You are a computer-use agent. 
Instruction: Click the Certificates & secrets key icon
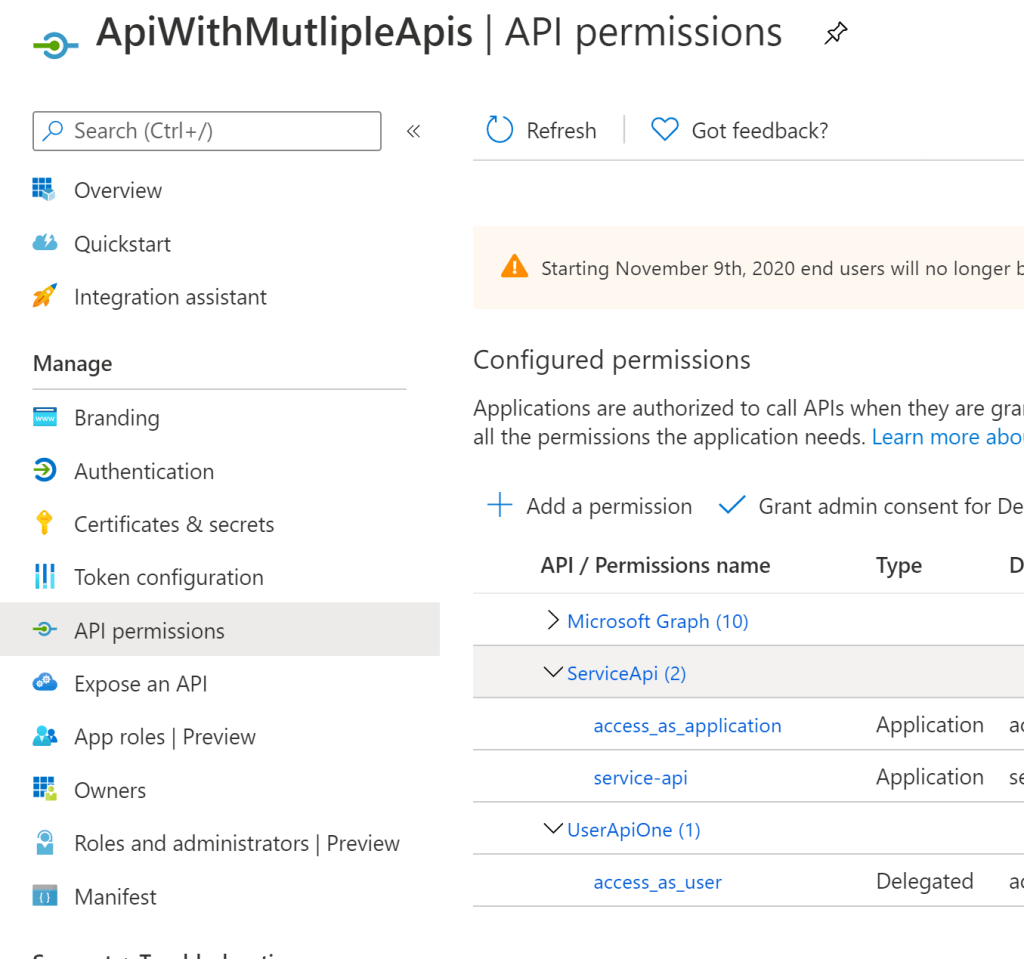pos(44,523)
